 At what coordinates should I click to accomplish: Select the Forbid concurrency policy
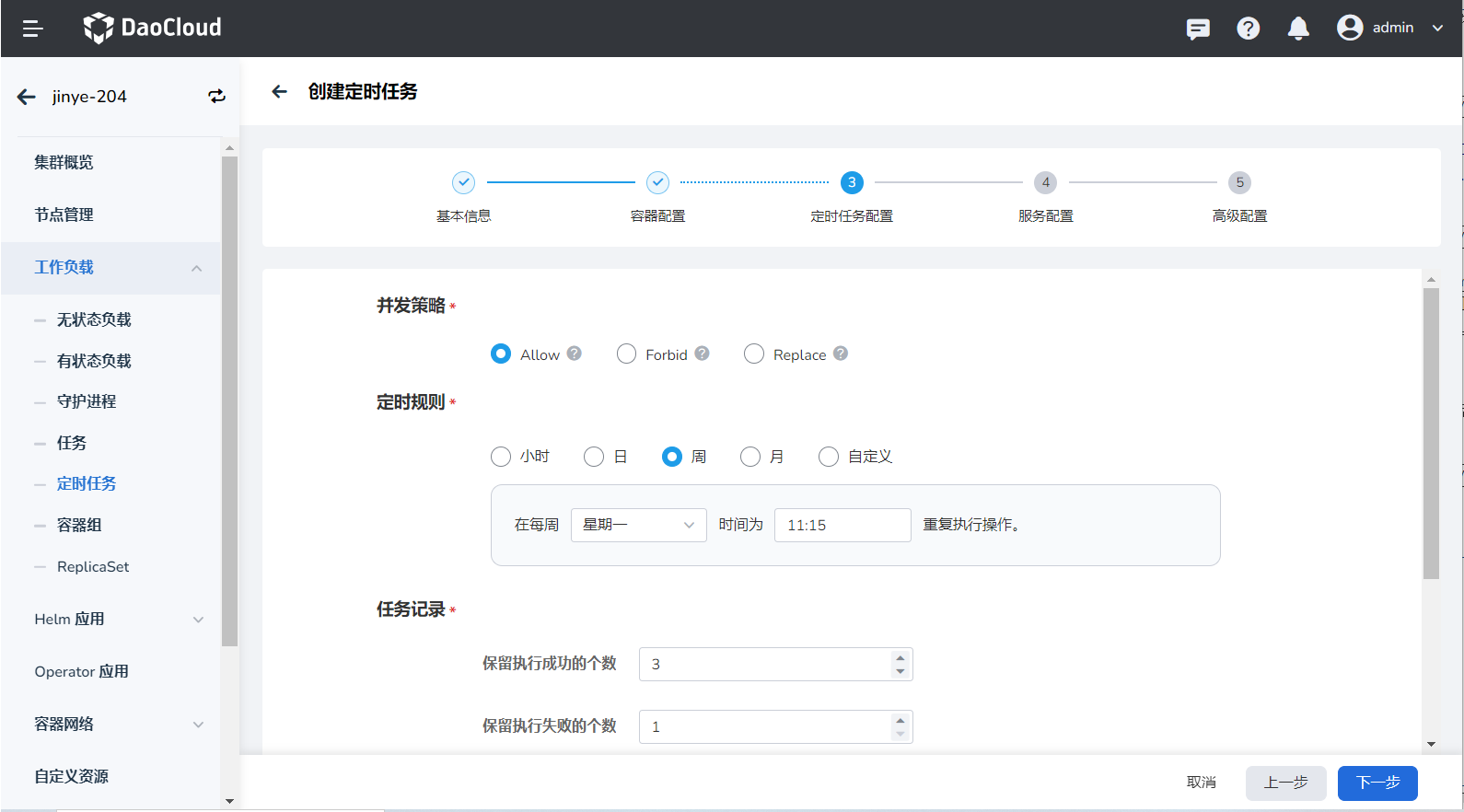[x=626, y=354]
